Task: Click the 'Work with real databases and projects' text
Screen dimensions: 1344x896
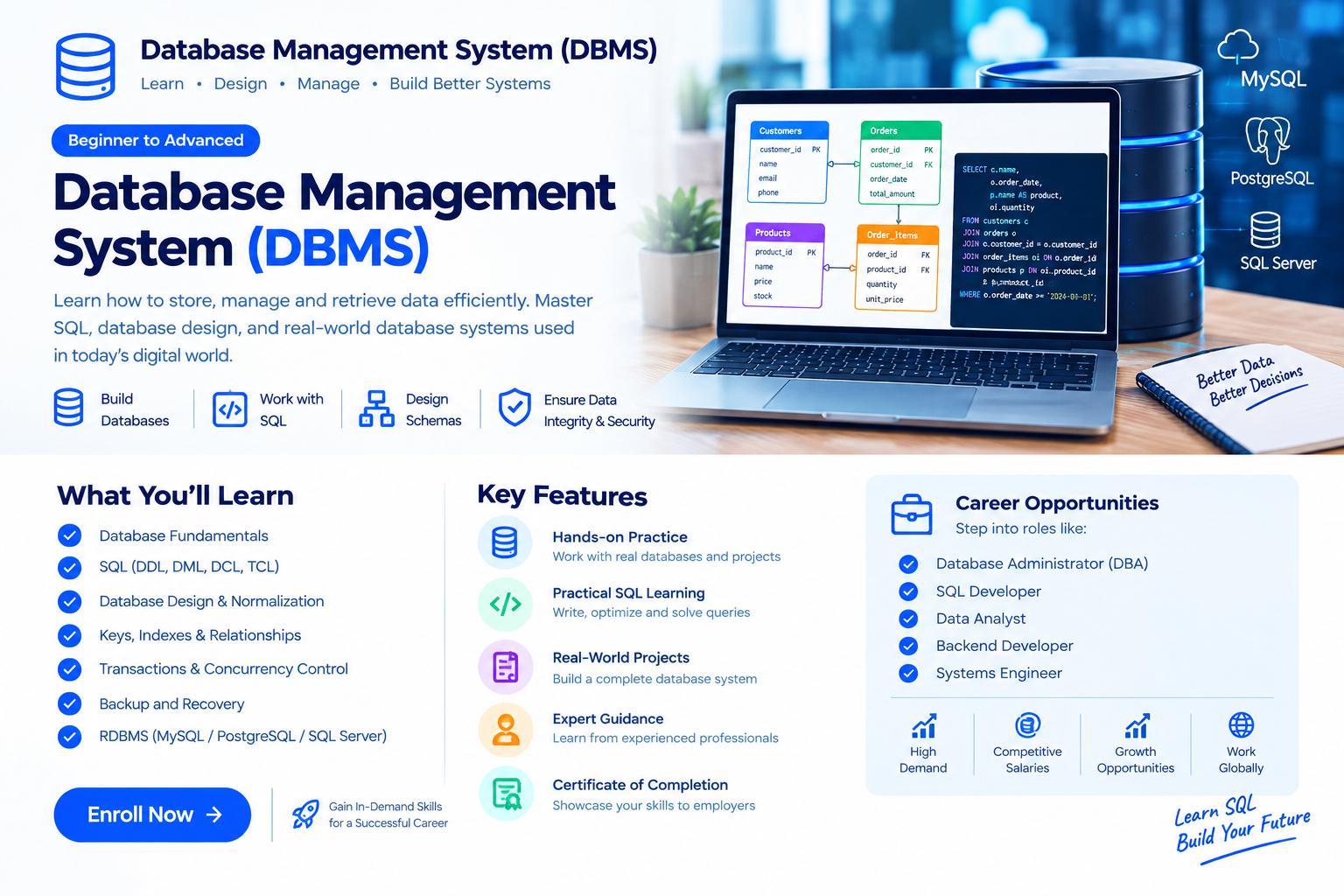Action: point(666,556)
